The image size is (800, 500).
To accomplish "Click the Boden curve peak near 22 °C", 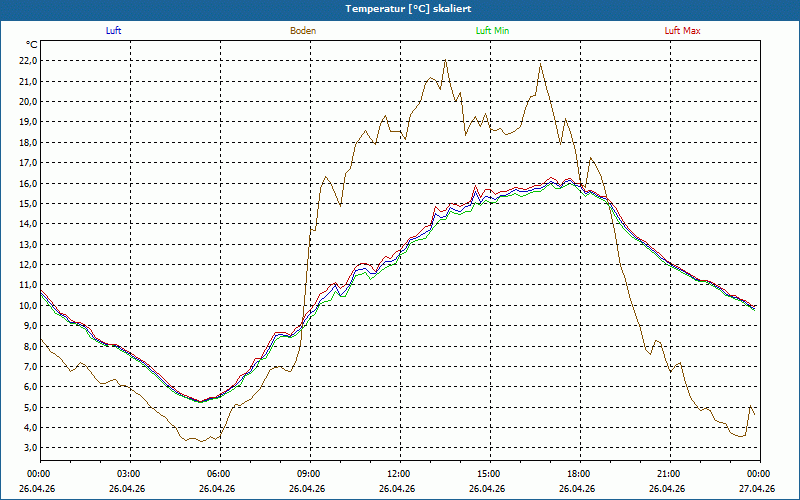I will tap(445, 60).
